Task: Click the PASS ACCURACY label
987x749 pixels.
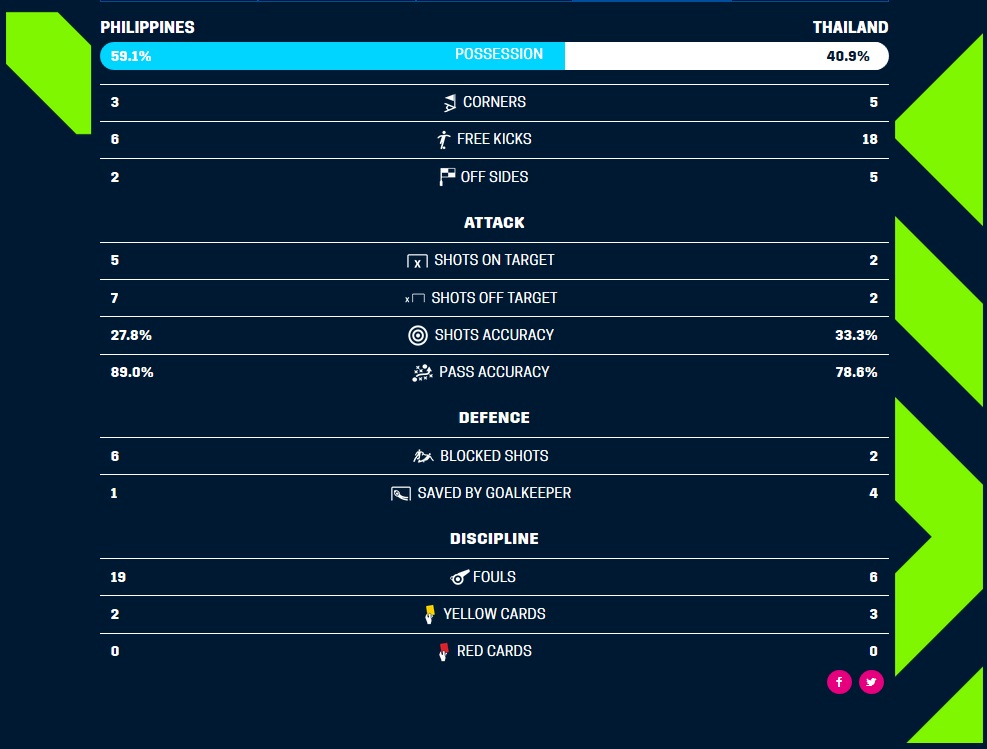Action: point(494,372)
